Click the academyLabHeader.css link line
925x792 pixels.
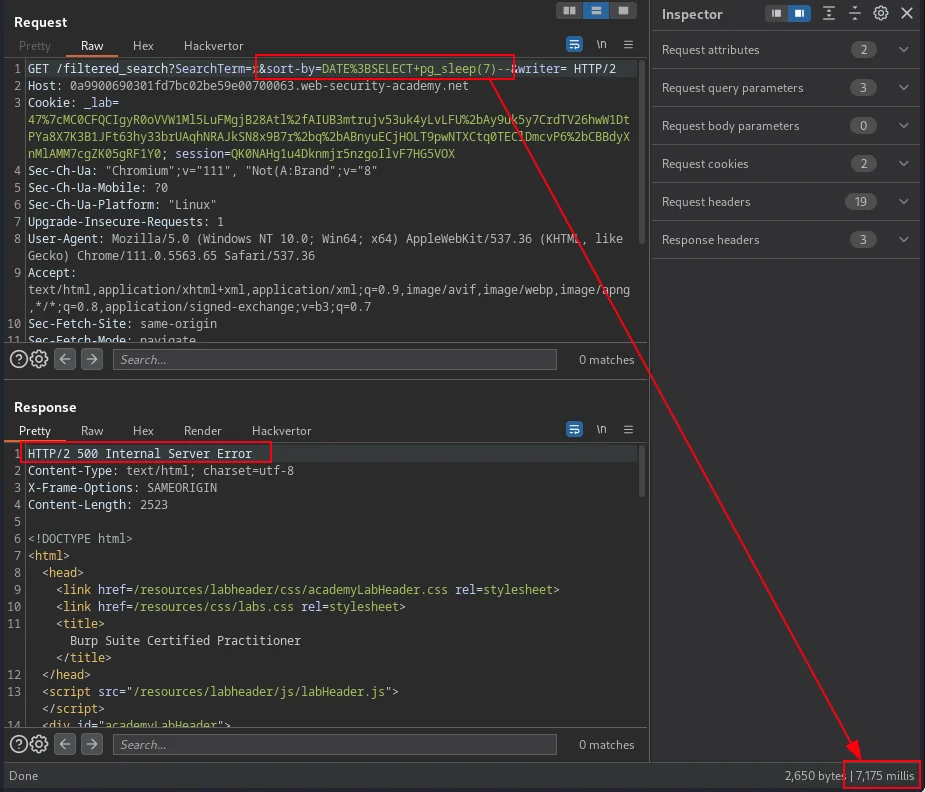(307, 589)
